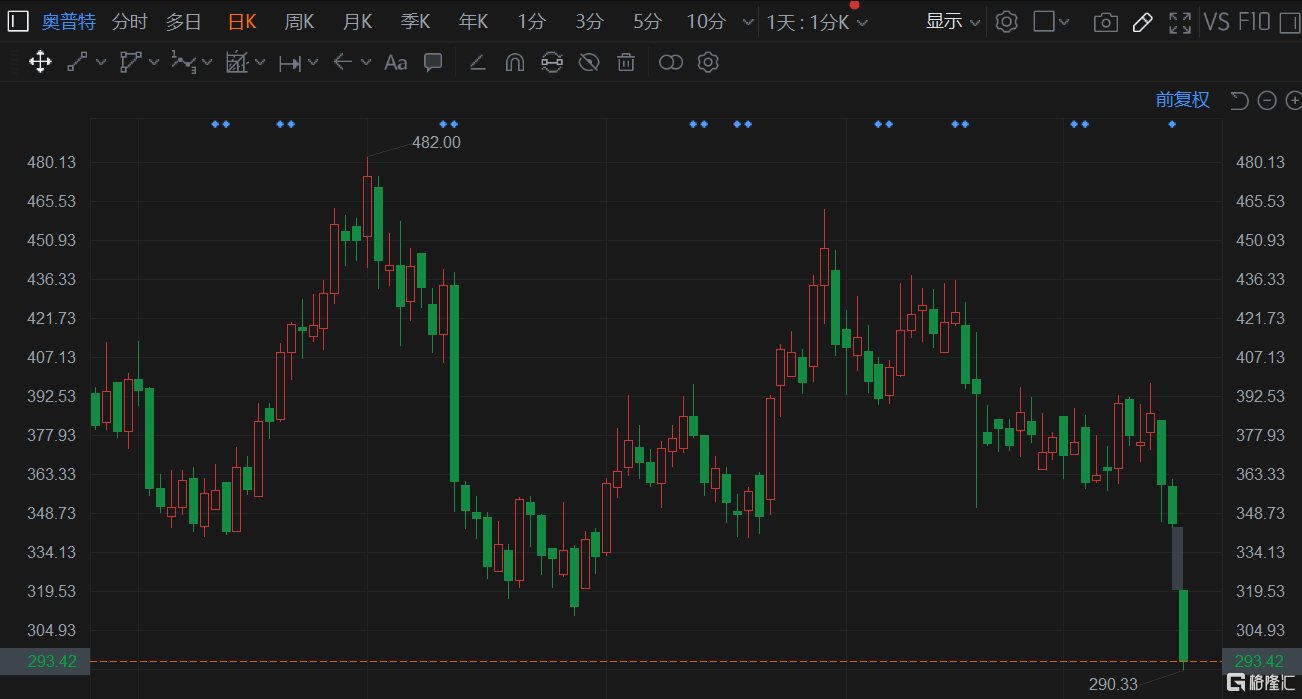Screen dimensions: 1302x699
Task: Click the 奥普特 stock name
Action: tap(69, 21)
